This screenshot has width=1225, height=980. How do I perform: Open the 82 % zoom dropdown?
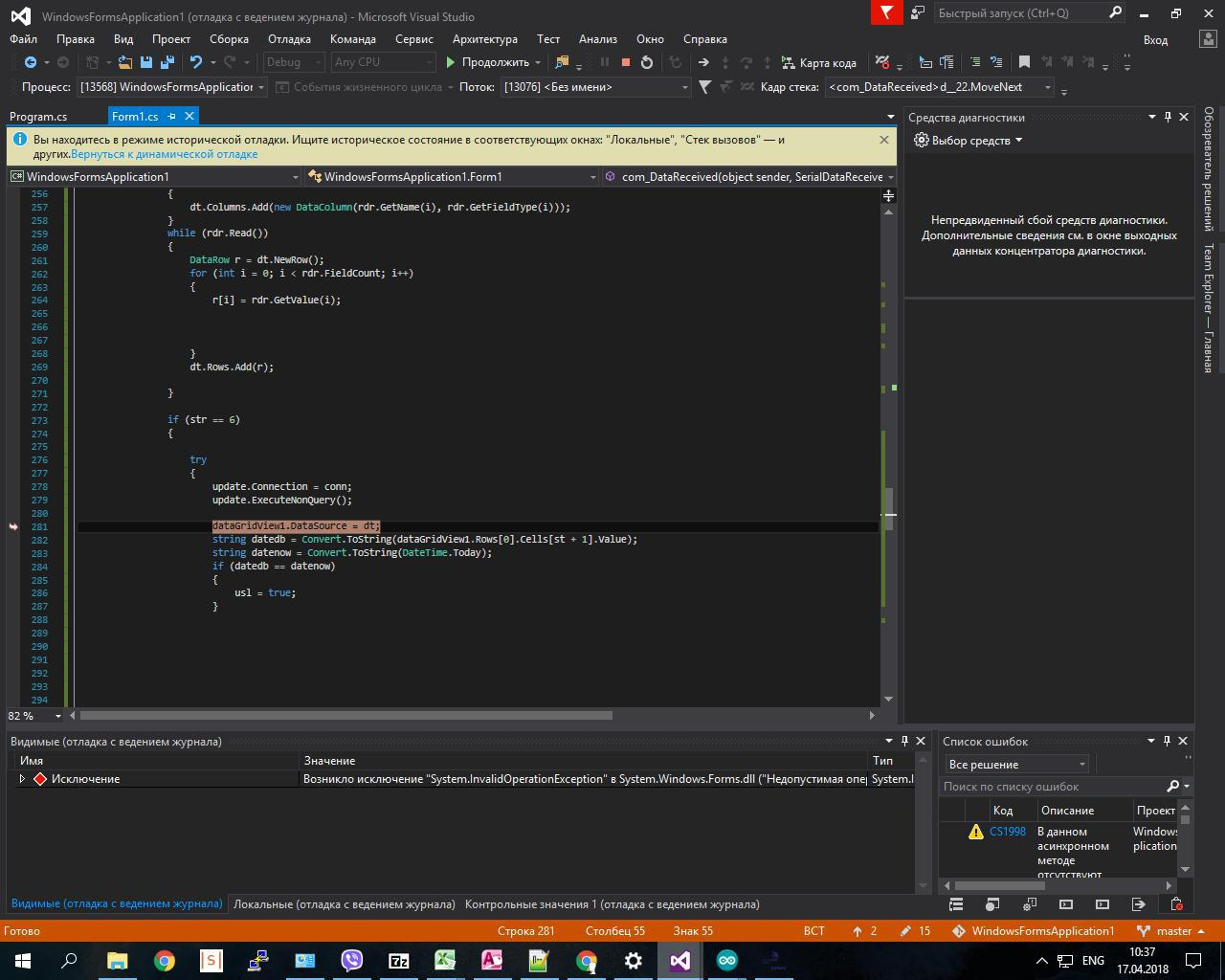coord(35,716)
